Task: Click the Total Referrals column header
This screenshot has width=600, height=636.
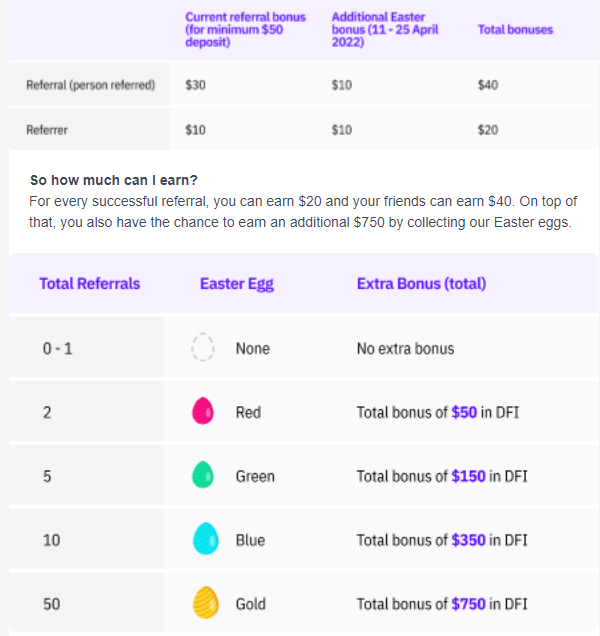Action: [x=90, y=284]
